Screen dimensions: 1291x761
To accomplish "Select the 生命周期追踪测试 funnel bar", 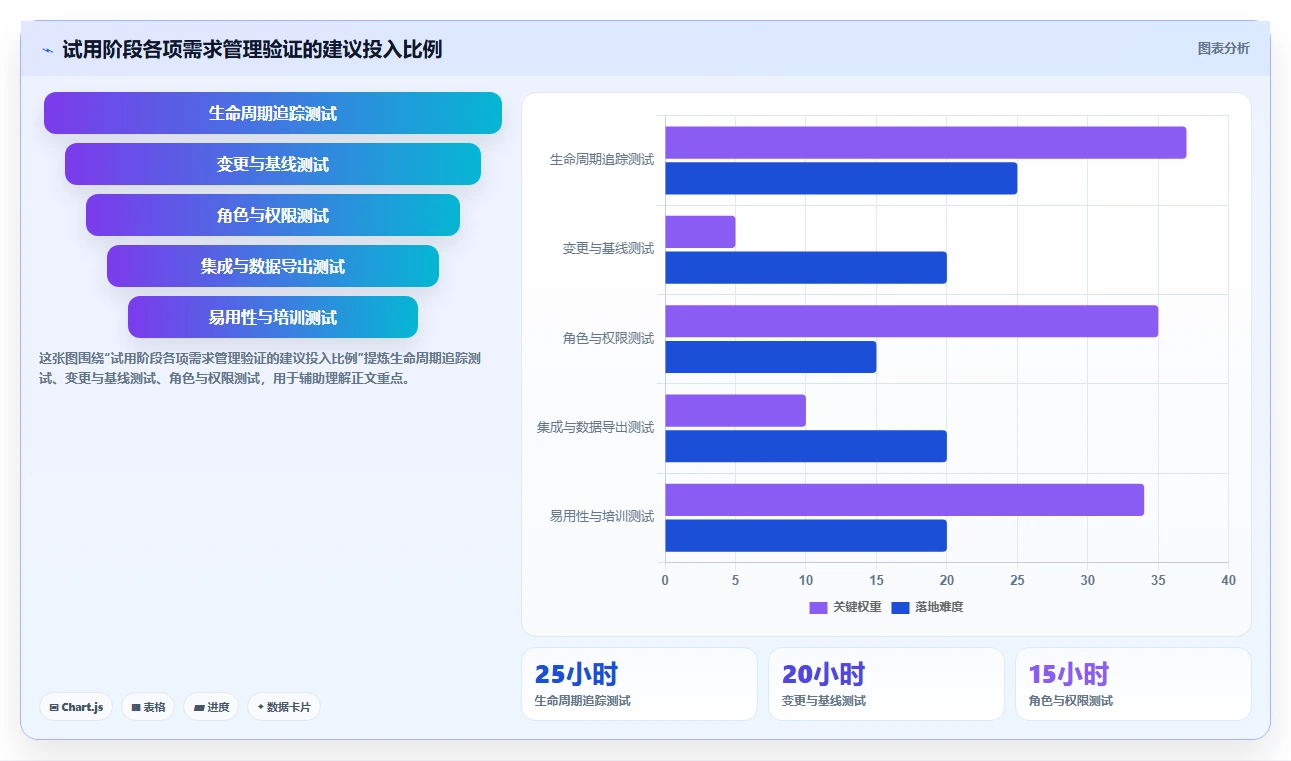I will (273, 113).
